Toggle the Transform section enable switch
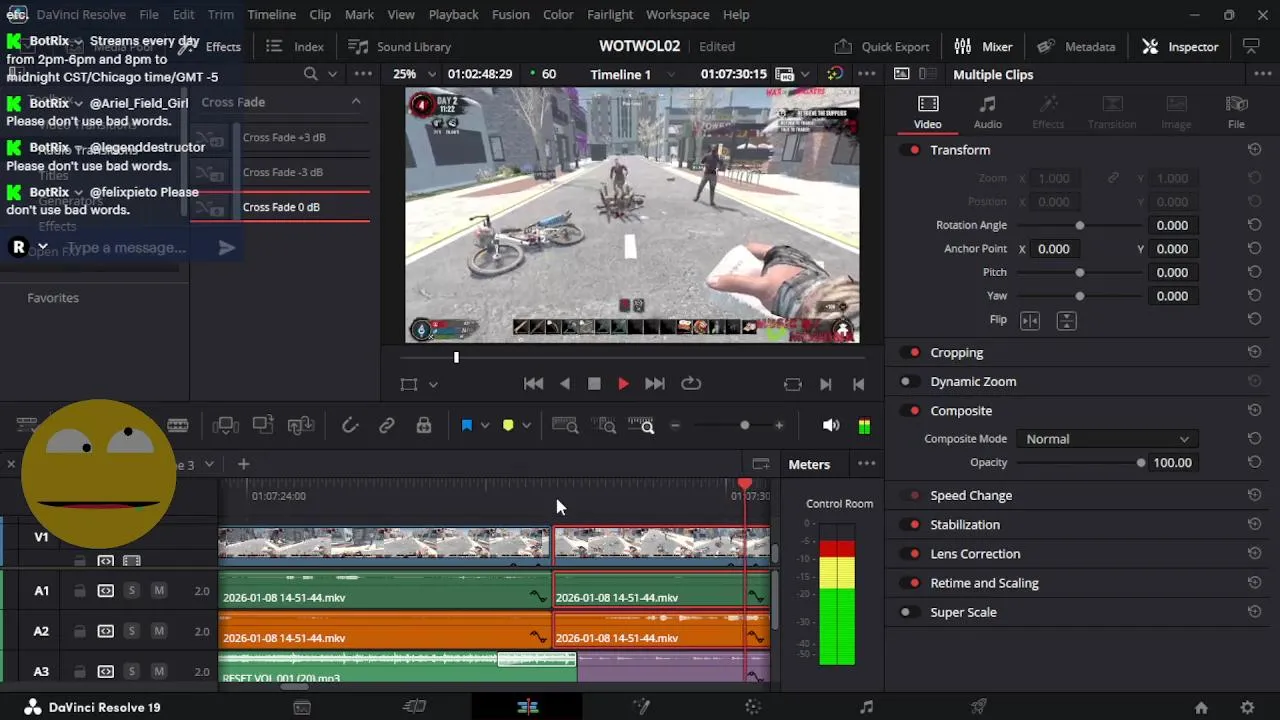Image resolution: width=1280 pixels, height=720 pixels. pos(910,150)
